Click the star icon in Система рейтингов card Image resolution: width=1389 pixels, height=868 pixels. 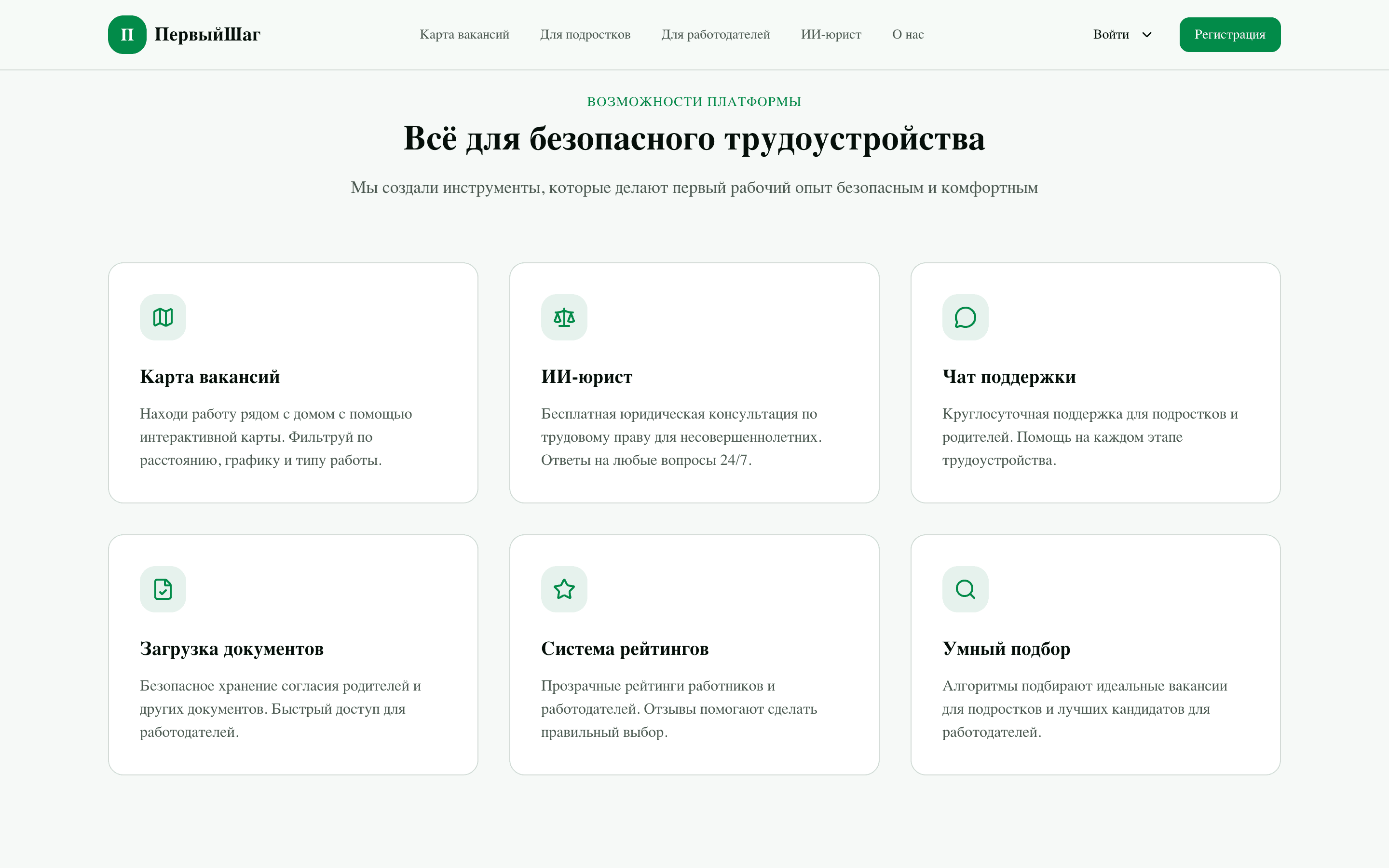[x=564, y=590]
